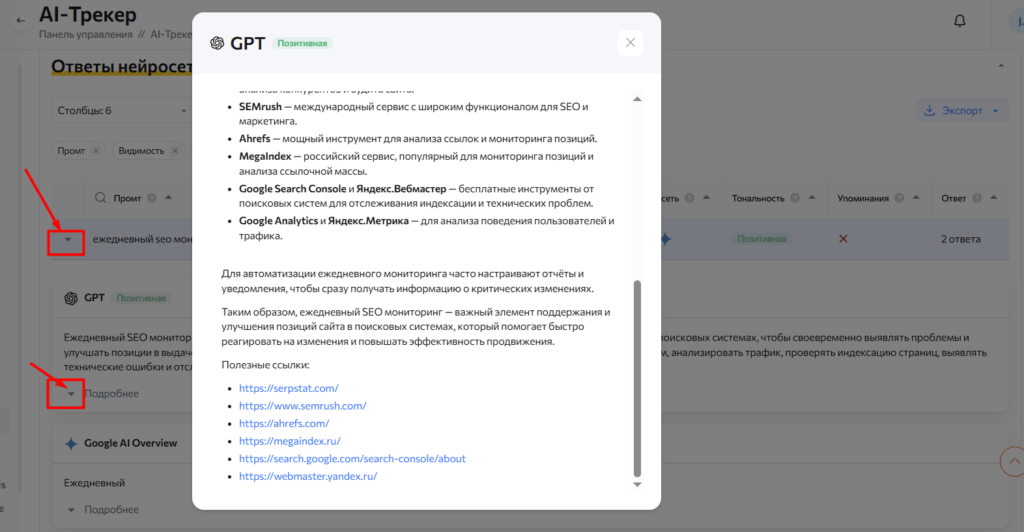Expand the ежедневный seo prompt row

[68, 239]
